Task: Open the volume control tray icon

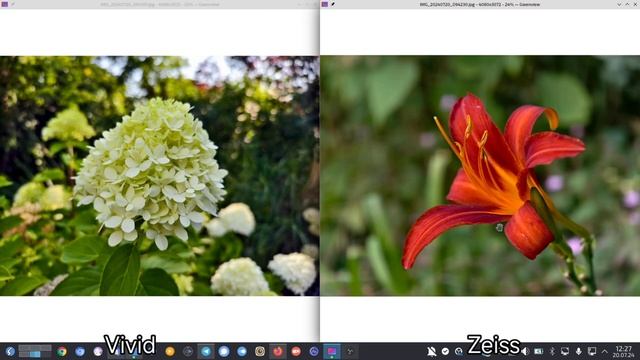Action: coord(525,351)
